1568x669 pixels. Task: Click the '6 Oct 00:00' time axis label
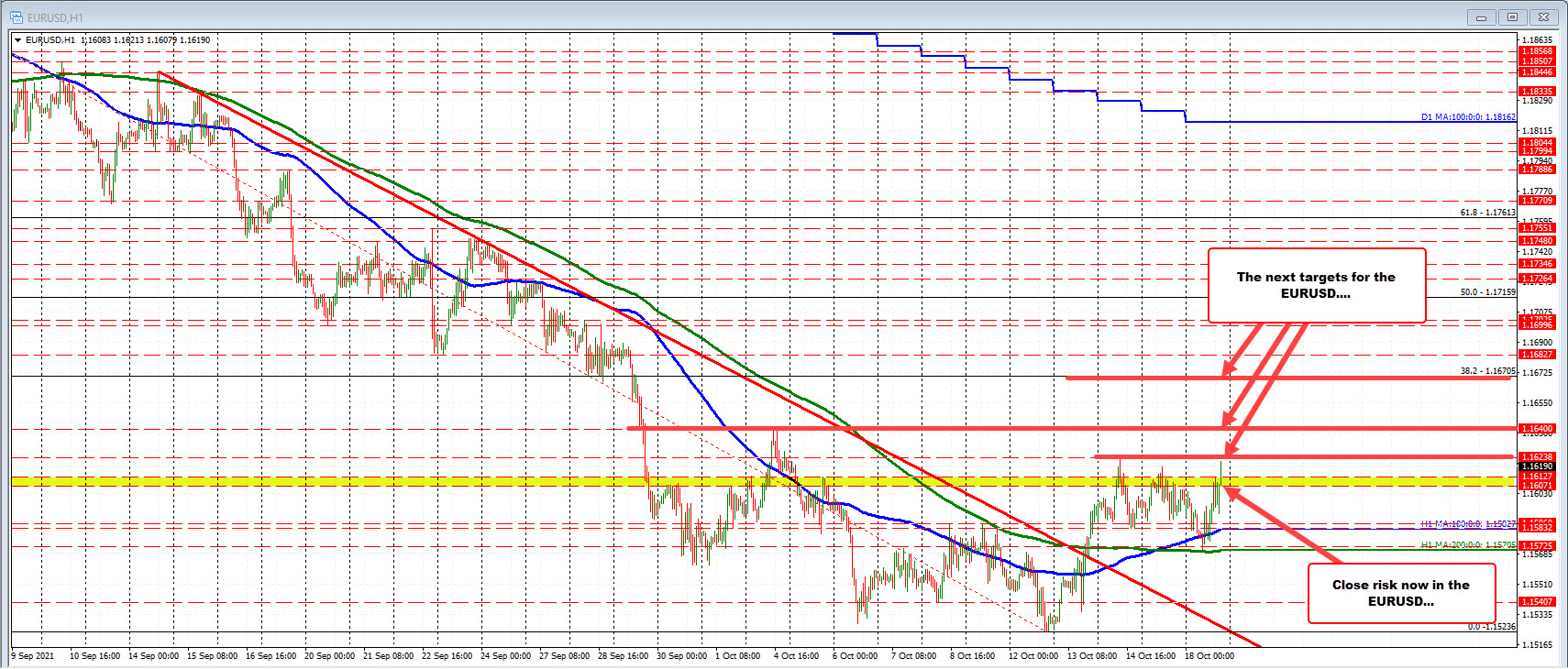(x=855, y=656)
